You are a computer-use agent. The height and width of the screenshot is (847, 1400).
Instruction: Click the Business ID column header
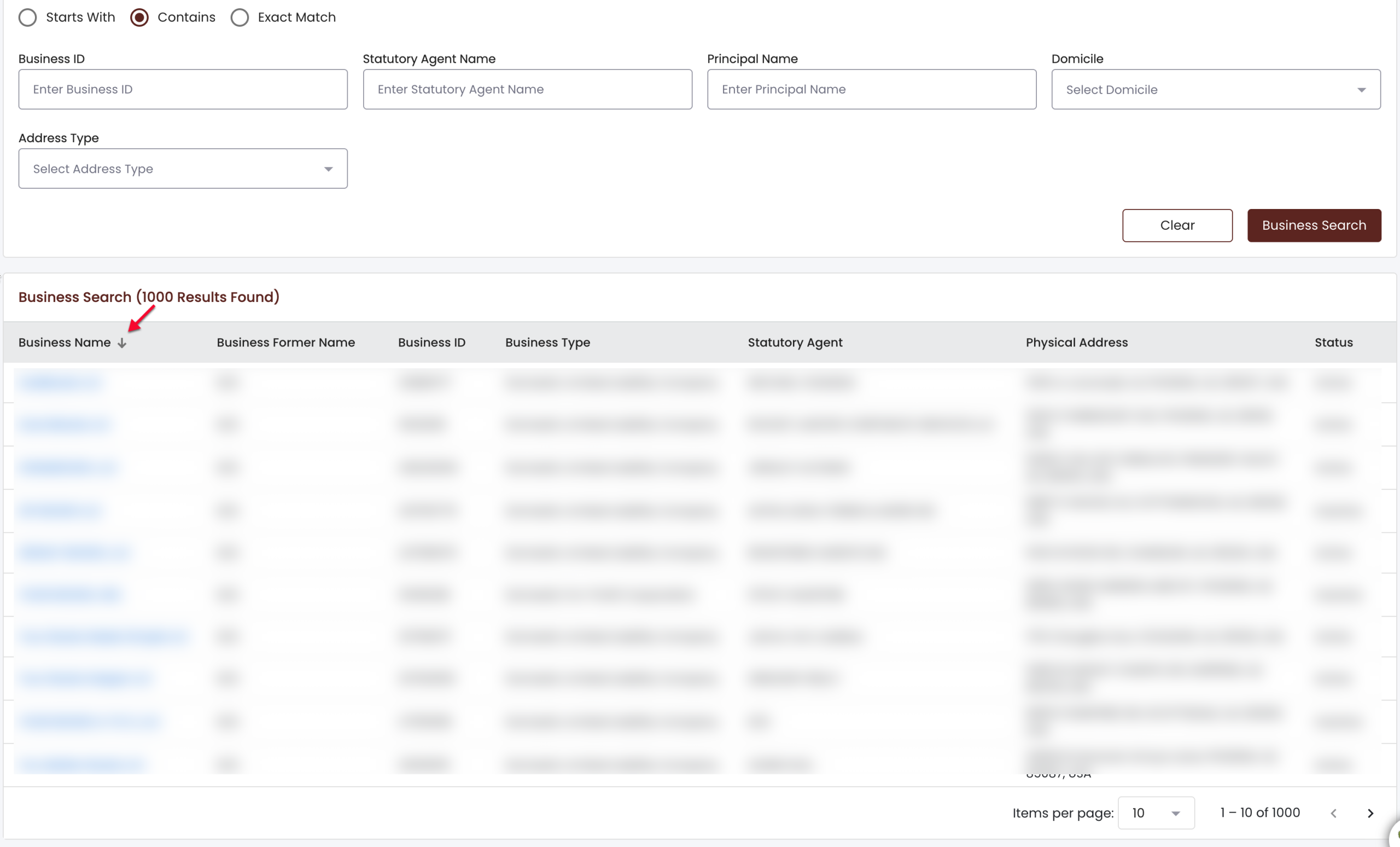click(x=432, y=343)
